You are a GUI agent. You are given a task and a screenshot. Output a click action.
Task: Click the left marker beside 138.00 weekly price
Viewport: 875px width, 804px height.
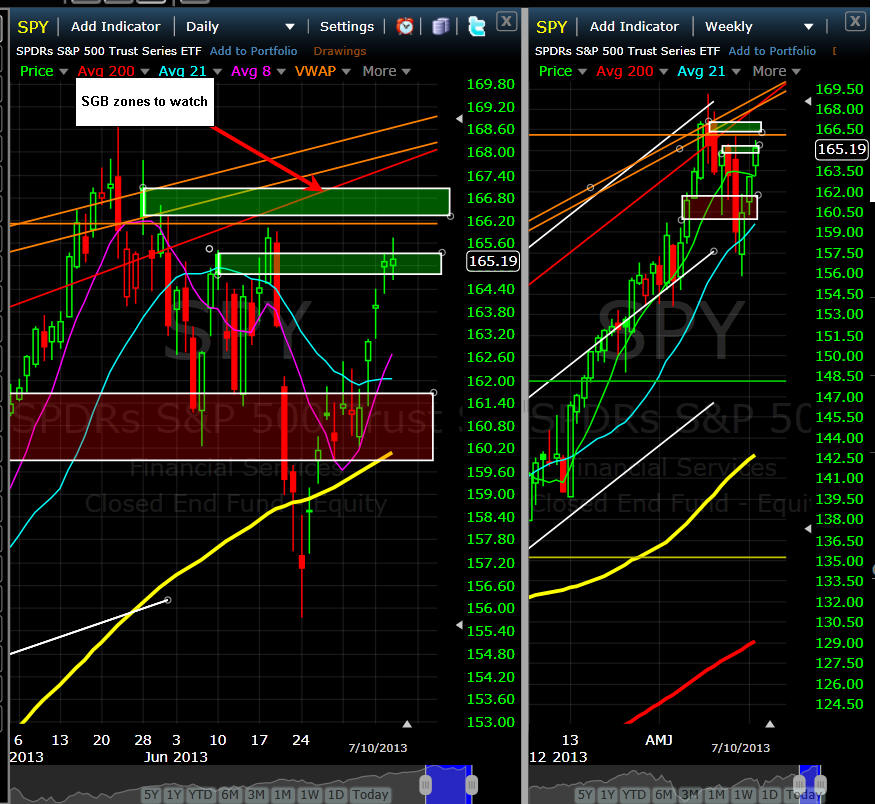pos(809,526)
